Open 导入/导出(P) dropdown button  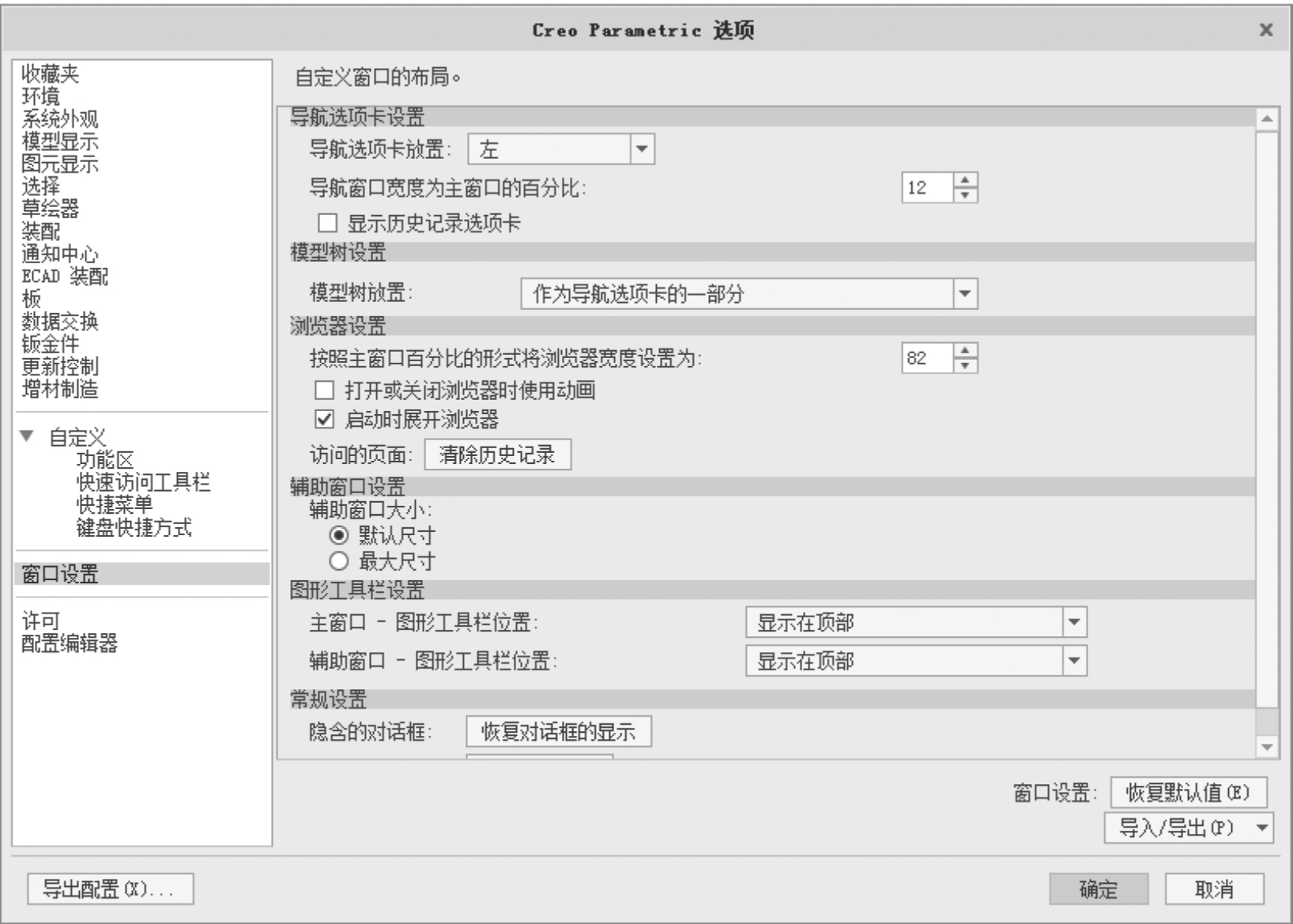pos(1189,828)
